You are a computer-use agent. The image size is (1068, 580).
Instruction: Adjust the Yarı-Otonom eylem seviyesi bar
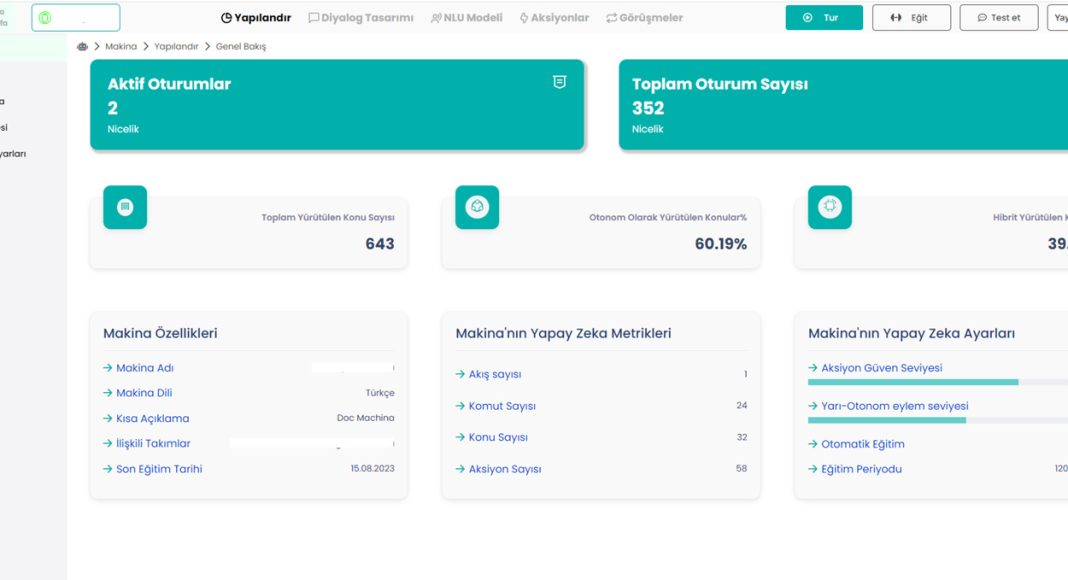[x=938, y=421]
